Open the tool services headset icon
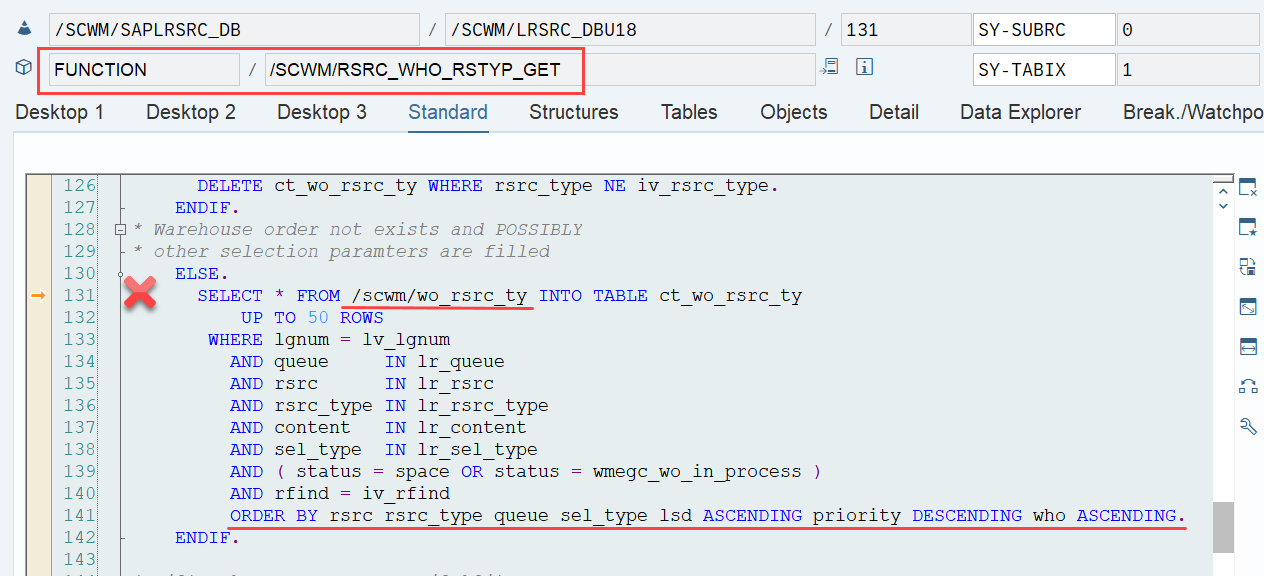This screenshot has height=576, width=1264. pyautogui.click(x=1248, y=386)
